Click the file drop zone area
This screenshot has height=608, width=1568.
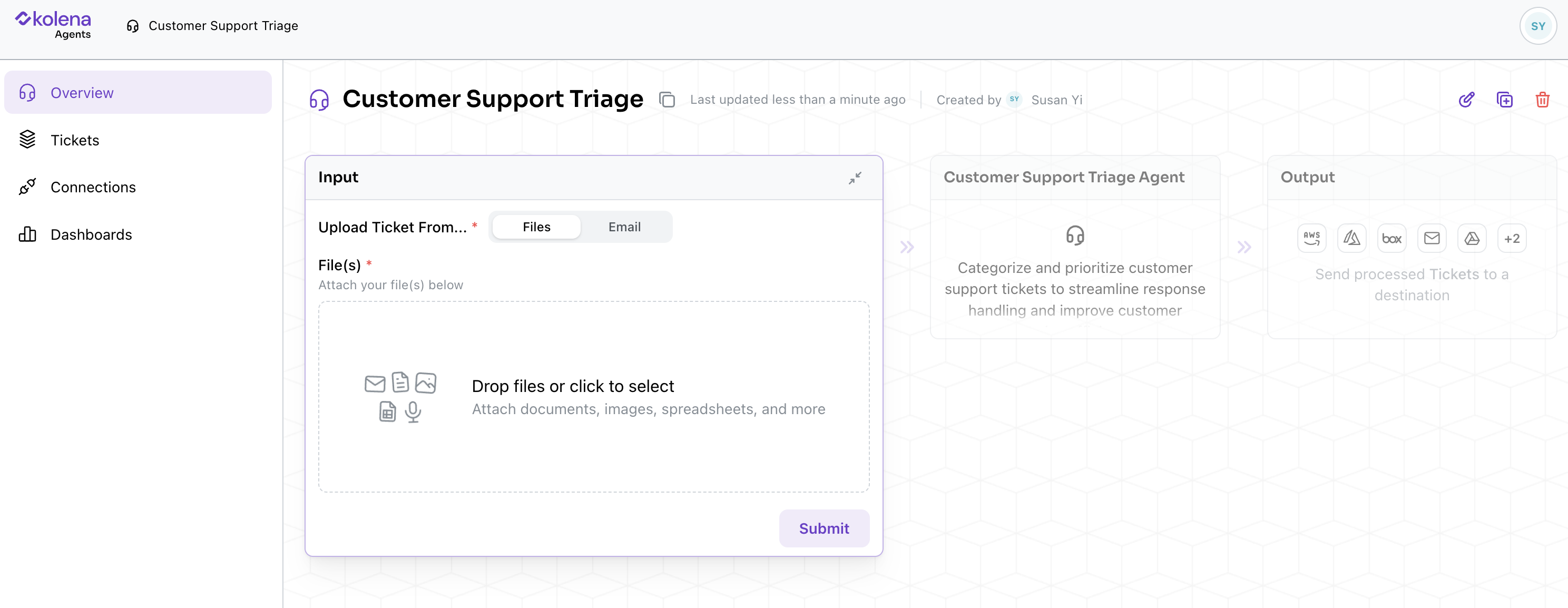(x=593, y=397)
